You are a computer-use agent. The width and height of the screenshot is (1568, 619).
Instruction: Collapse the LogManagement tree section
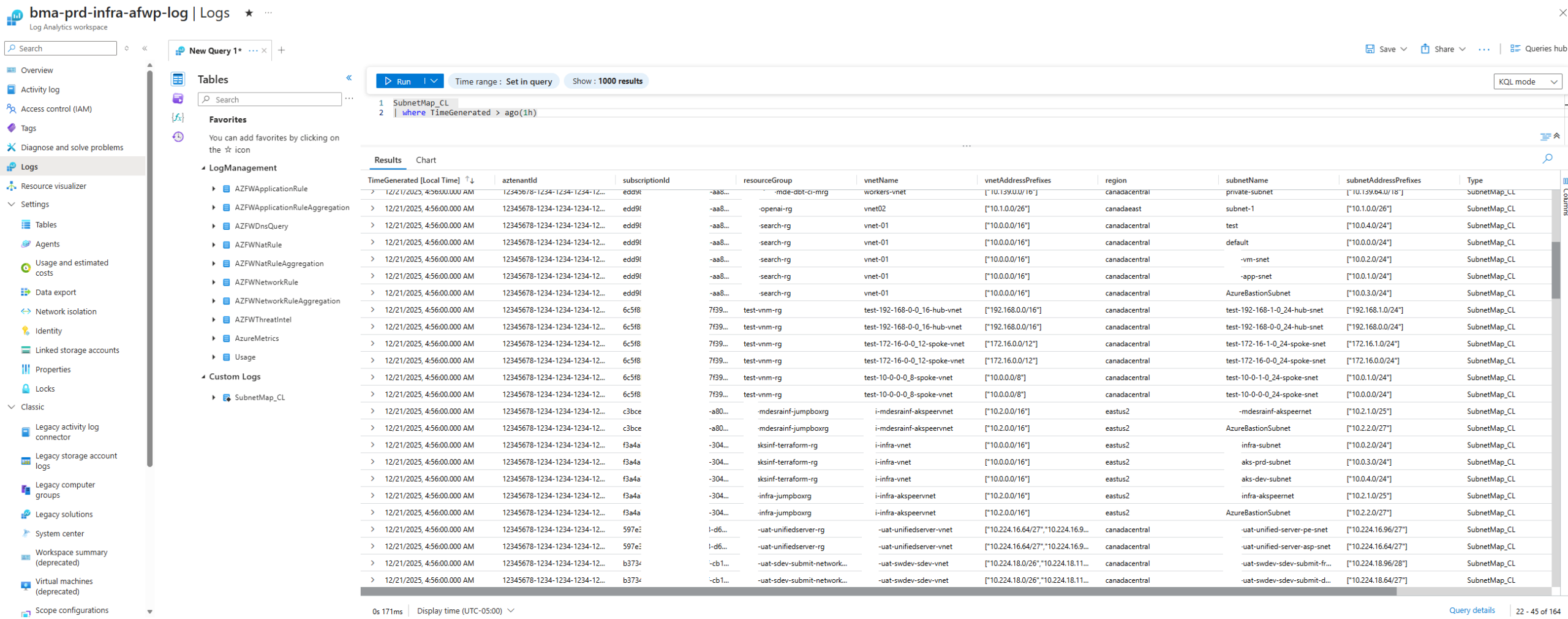coord(203,168)
